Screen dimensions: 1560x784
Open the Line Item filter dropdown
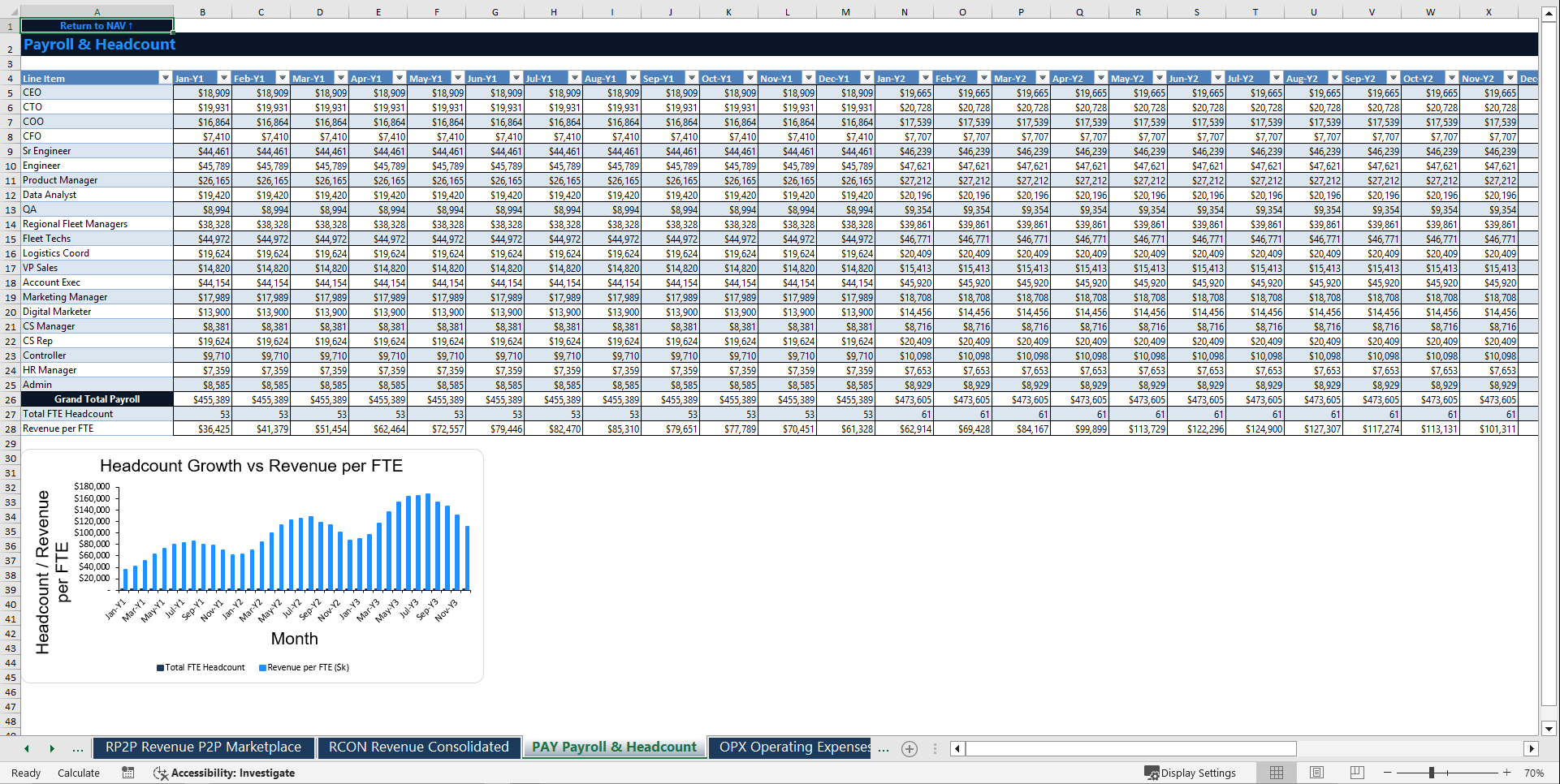(x=166, y=78)
